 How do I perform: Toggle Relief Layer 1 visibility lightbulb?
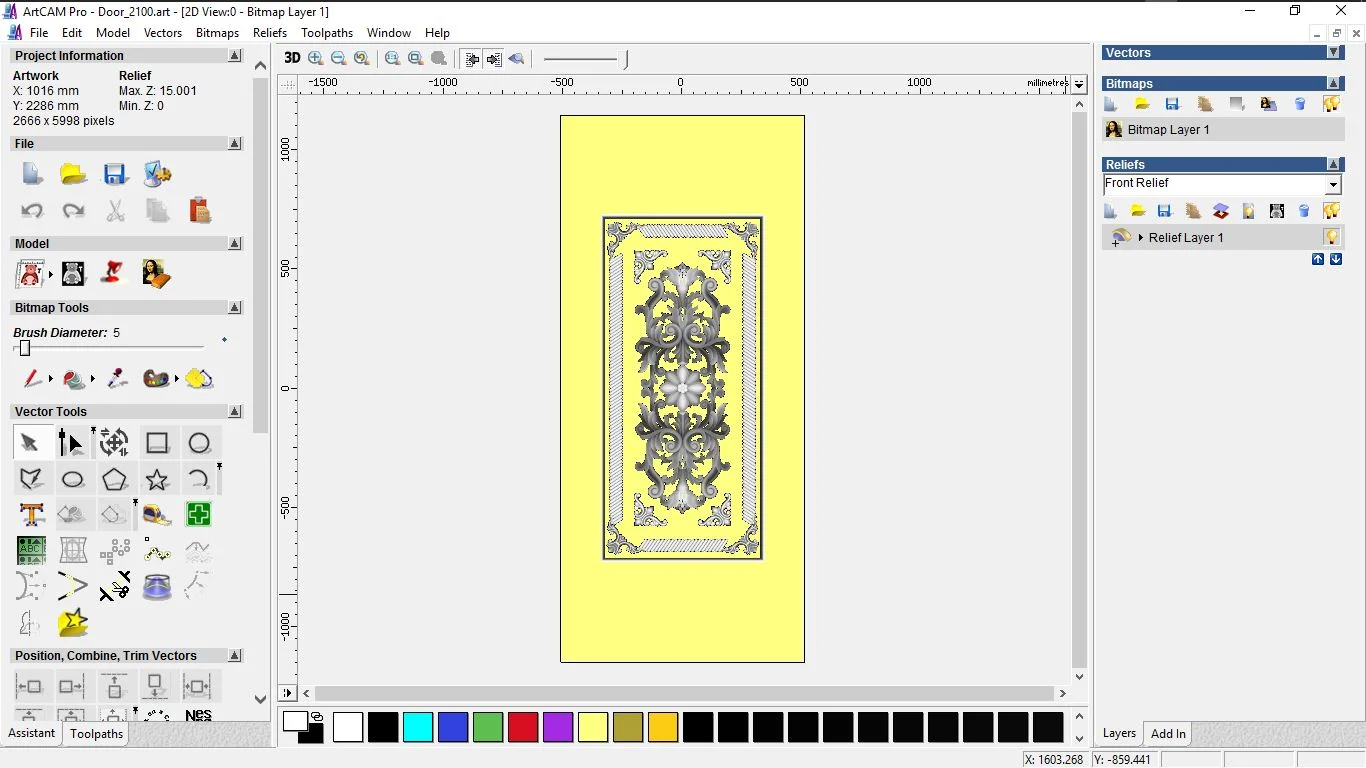1331,237
